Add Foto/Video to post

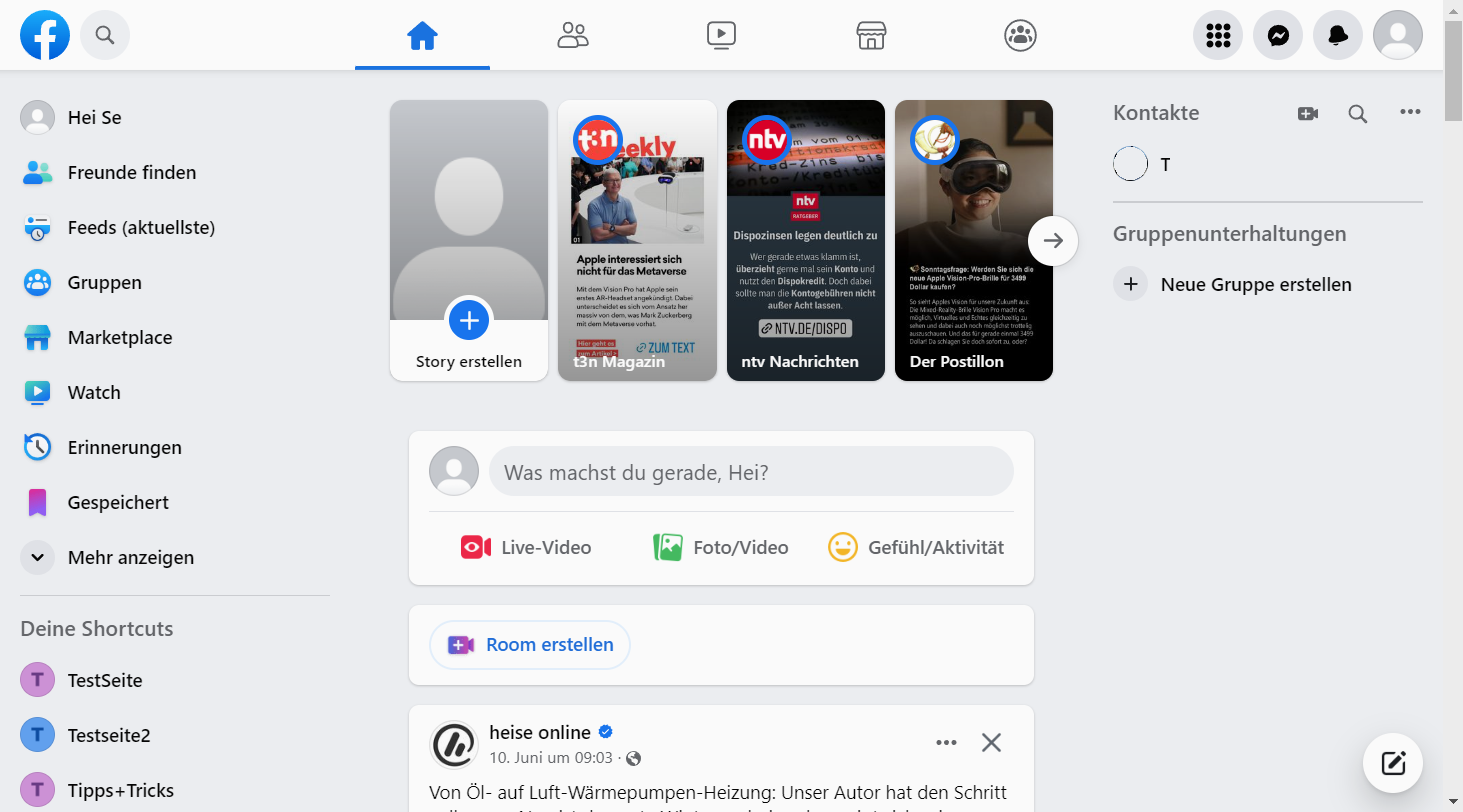(721, 547)
